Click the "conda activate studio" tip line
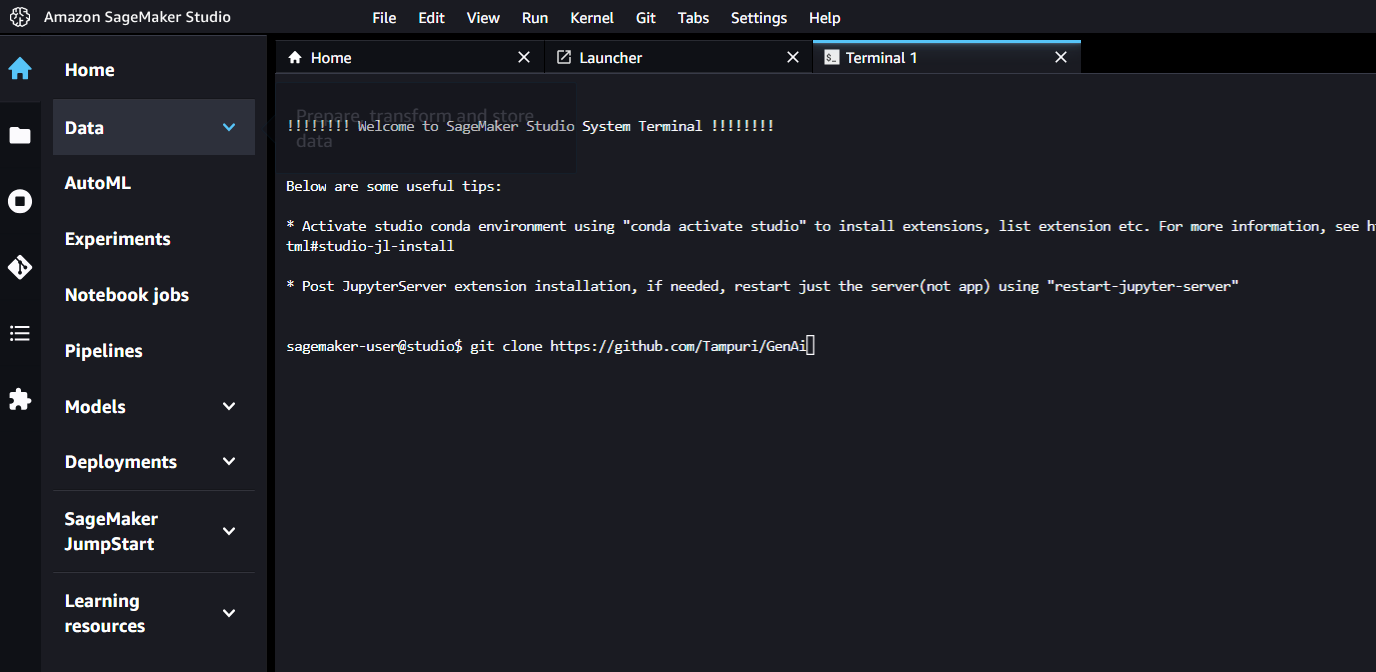The image size is (1376, 672). tap(830, 226)
